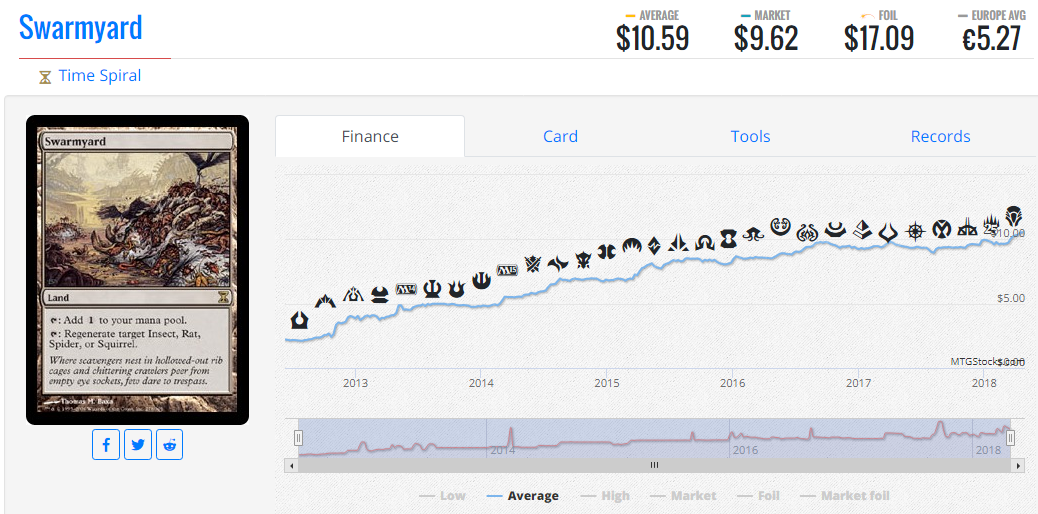Click the Swarmyard card image
Screen dimensions: 1038x514
coord(137,270)
